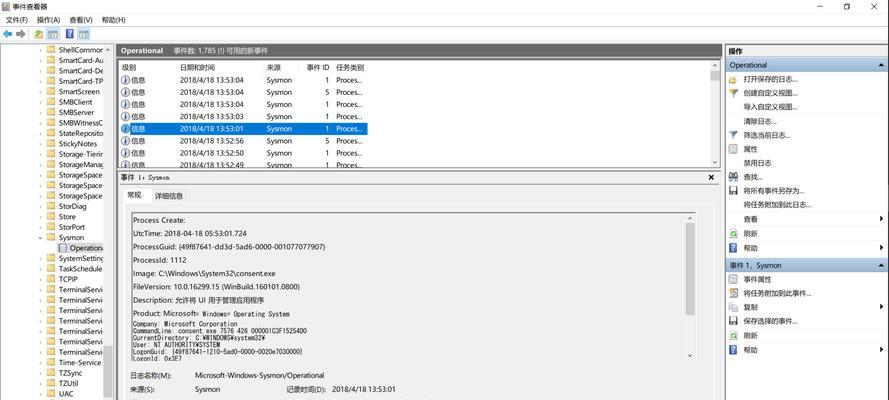889x400 pixels.
Task: Click the refresh icon in the 事件 1 Sysmon section
Action: (x=733, y=335)
